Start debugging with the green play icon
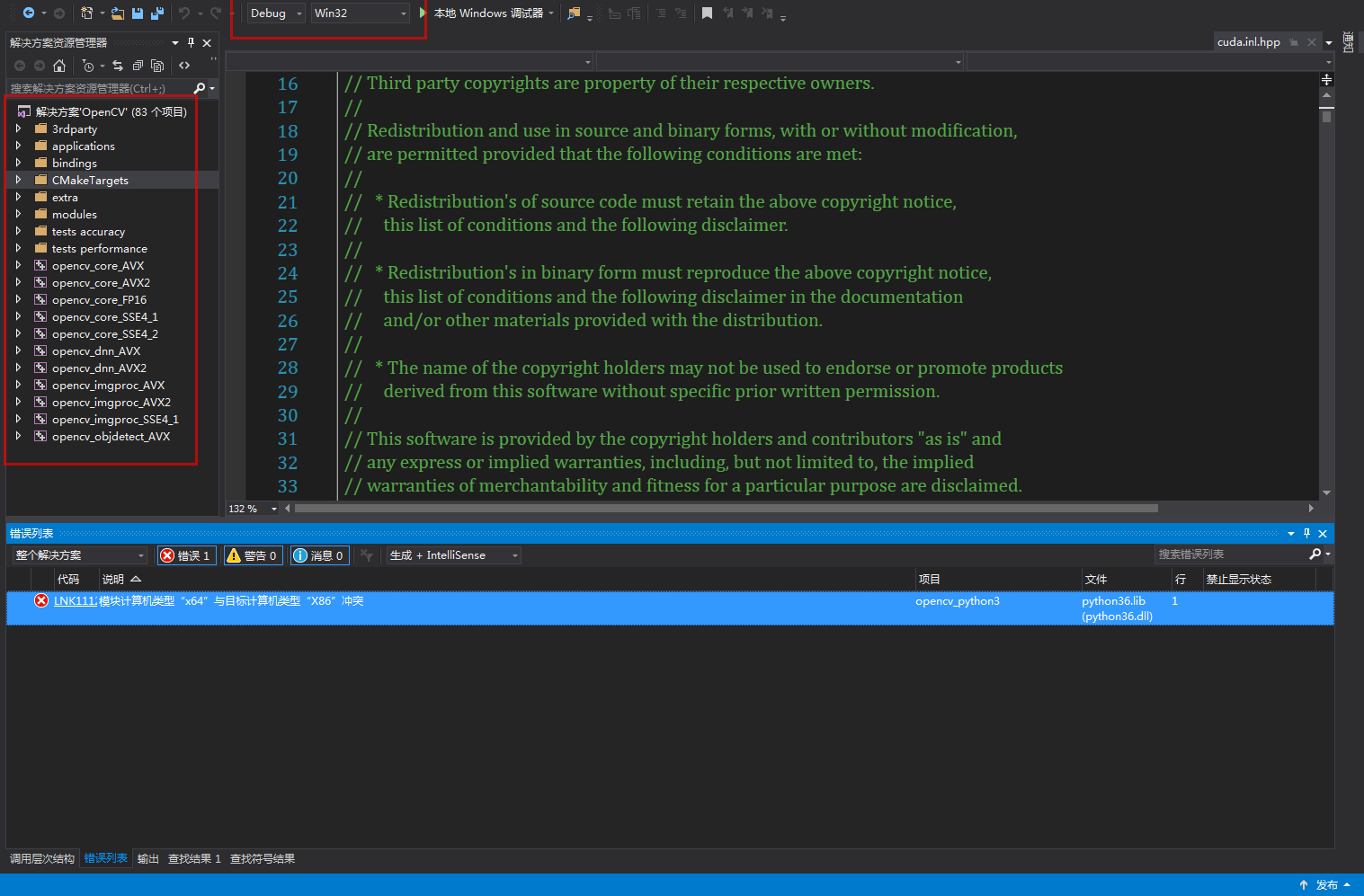 423,13
